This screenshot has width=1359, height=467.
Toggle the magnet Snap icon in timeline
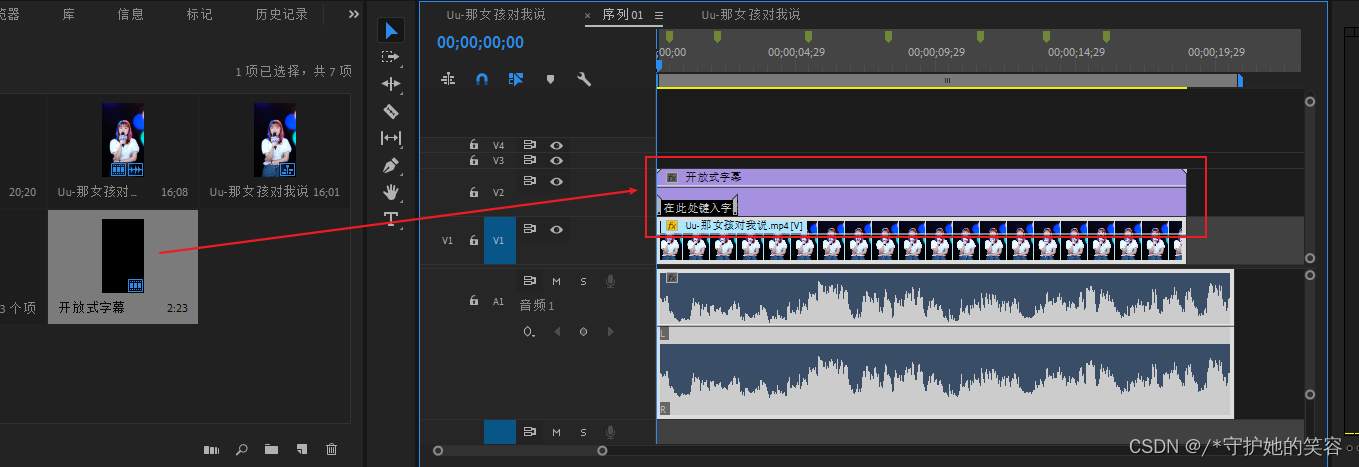(x=481, y=78)
